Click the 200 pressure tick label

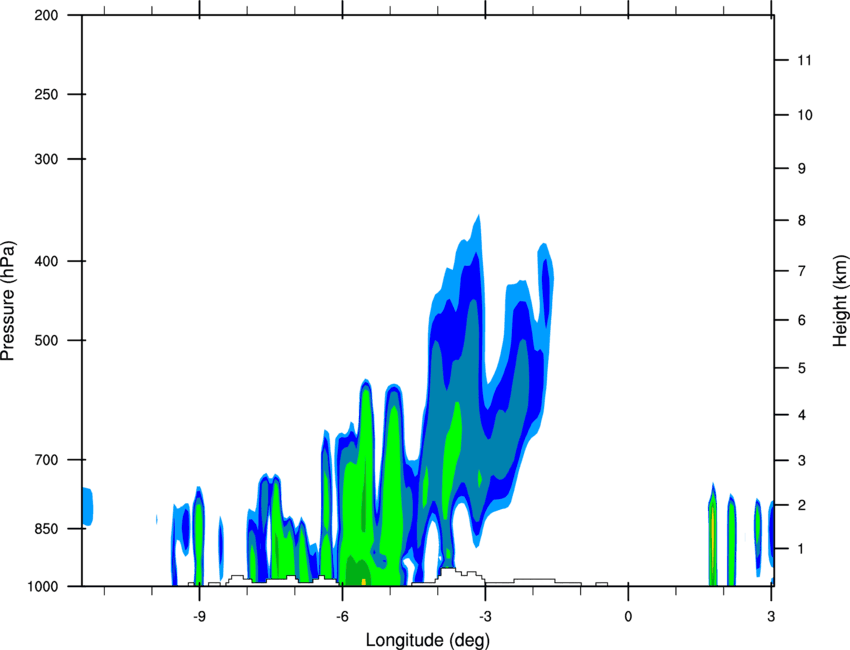coord(46,15)
